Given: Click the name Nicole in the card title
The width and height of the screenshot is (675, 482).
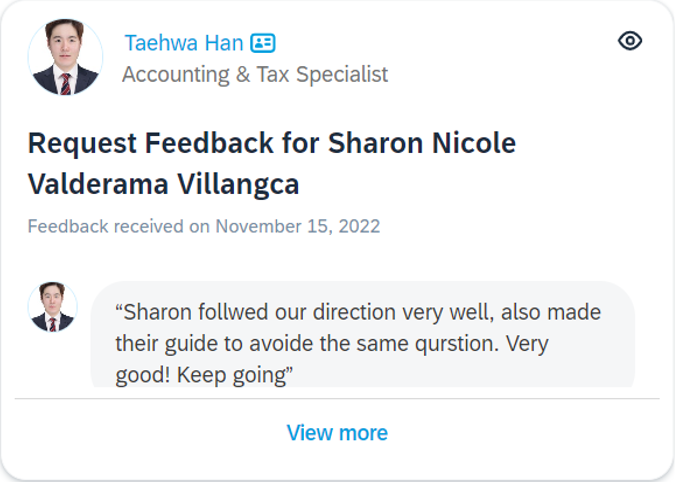Looking at the screenshot, I should 473,144.
